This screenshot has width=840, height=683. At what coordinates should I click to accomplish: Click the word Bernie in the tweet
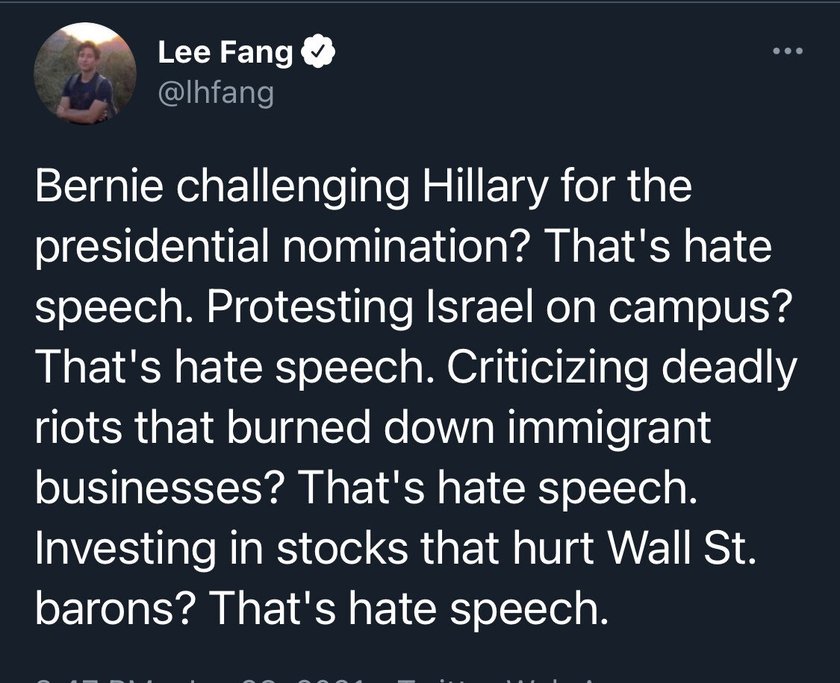100,186
